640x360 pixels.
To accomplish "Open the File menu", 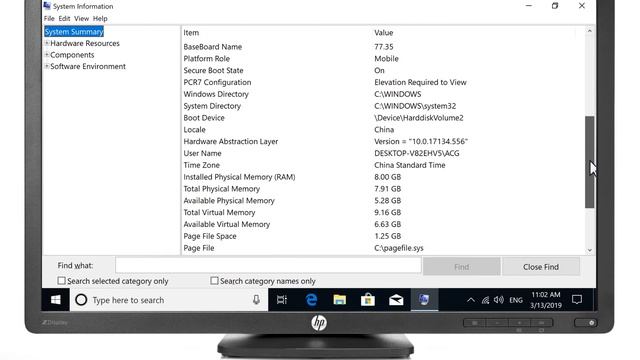I will pos(49,18).
